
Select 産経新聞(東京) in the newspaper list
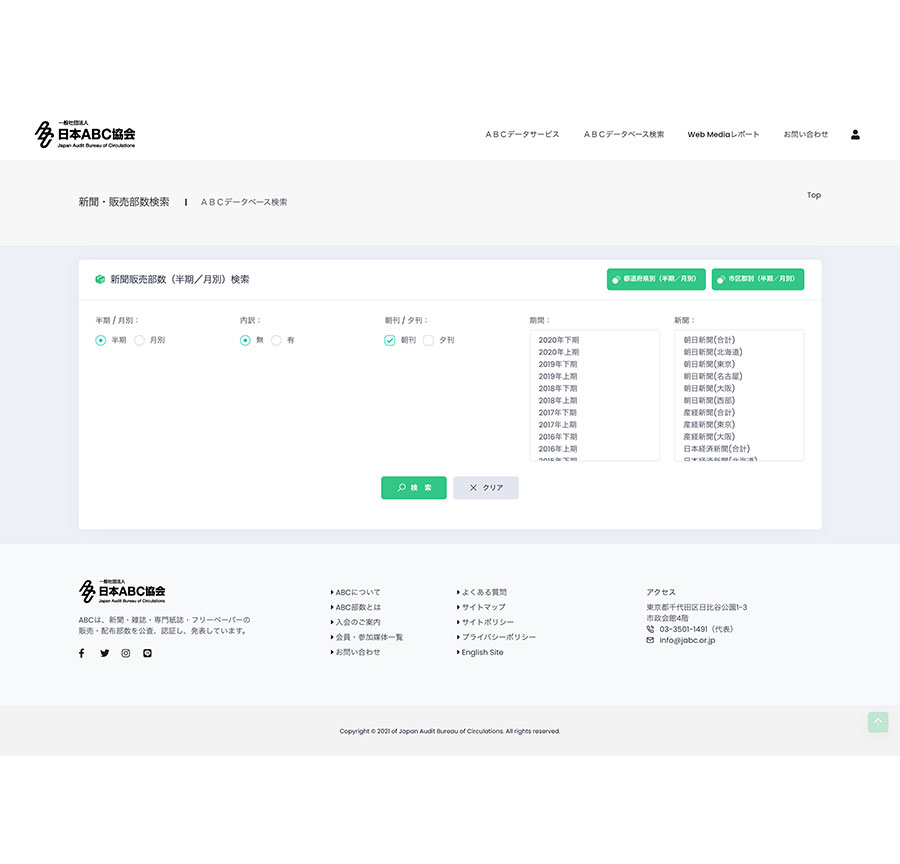coord(739,424)
